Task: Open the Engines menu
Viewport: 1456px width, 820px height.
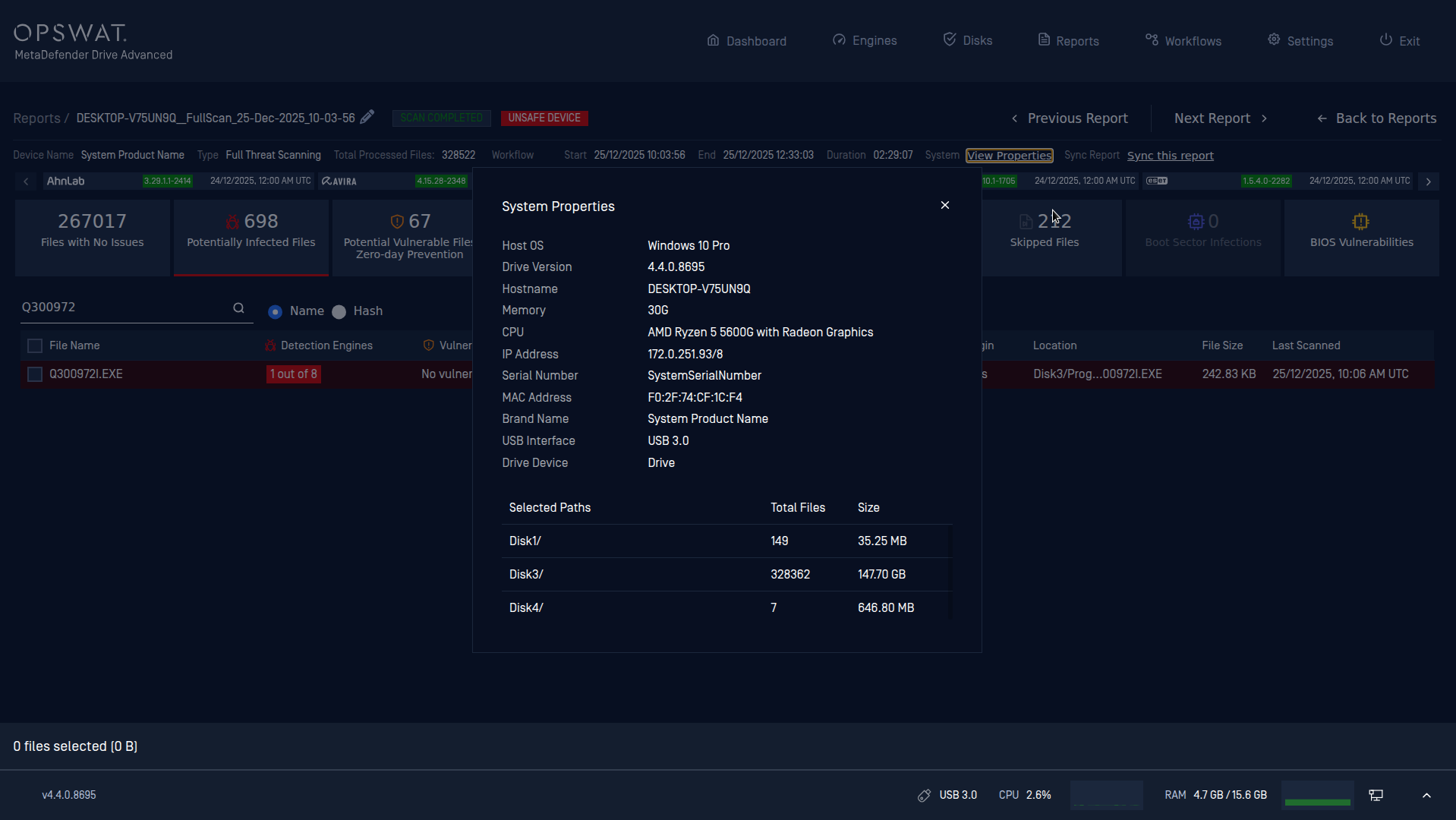Action: [865, 40]
